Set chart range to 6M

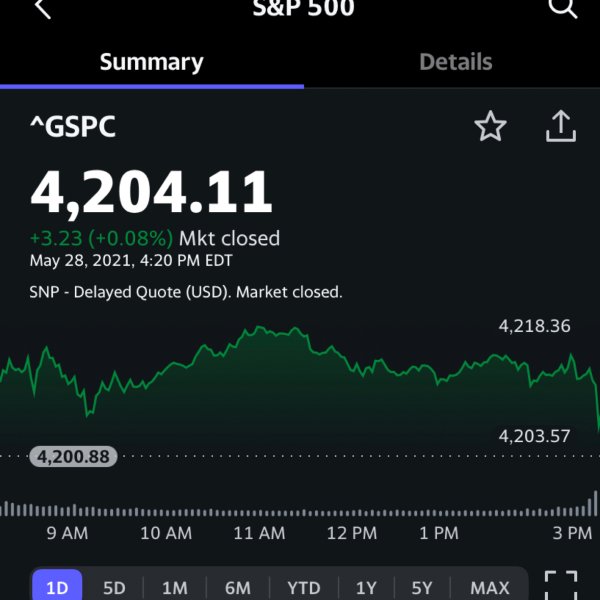click(238, 587)
